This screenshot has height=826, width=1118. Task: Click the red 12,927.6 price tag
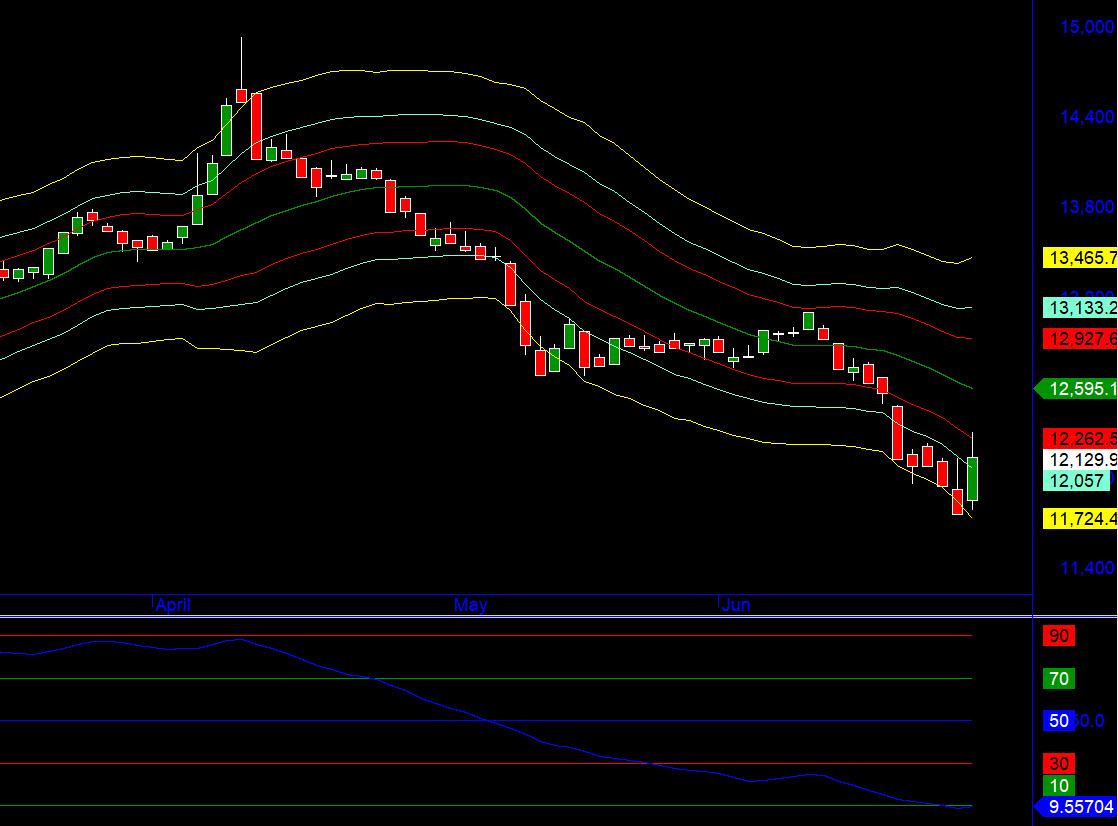point(1080,338)
